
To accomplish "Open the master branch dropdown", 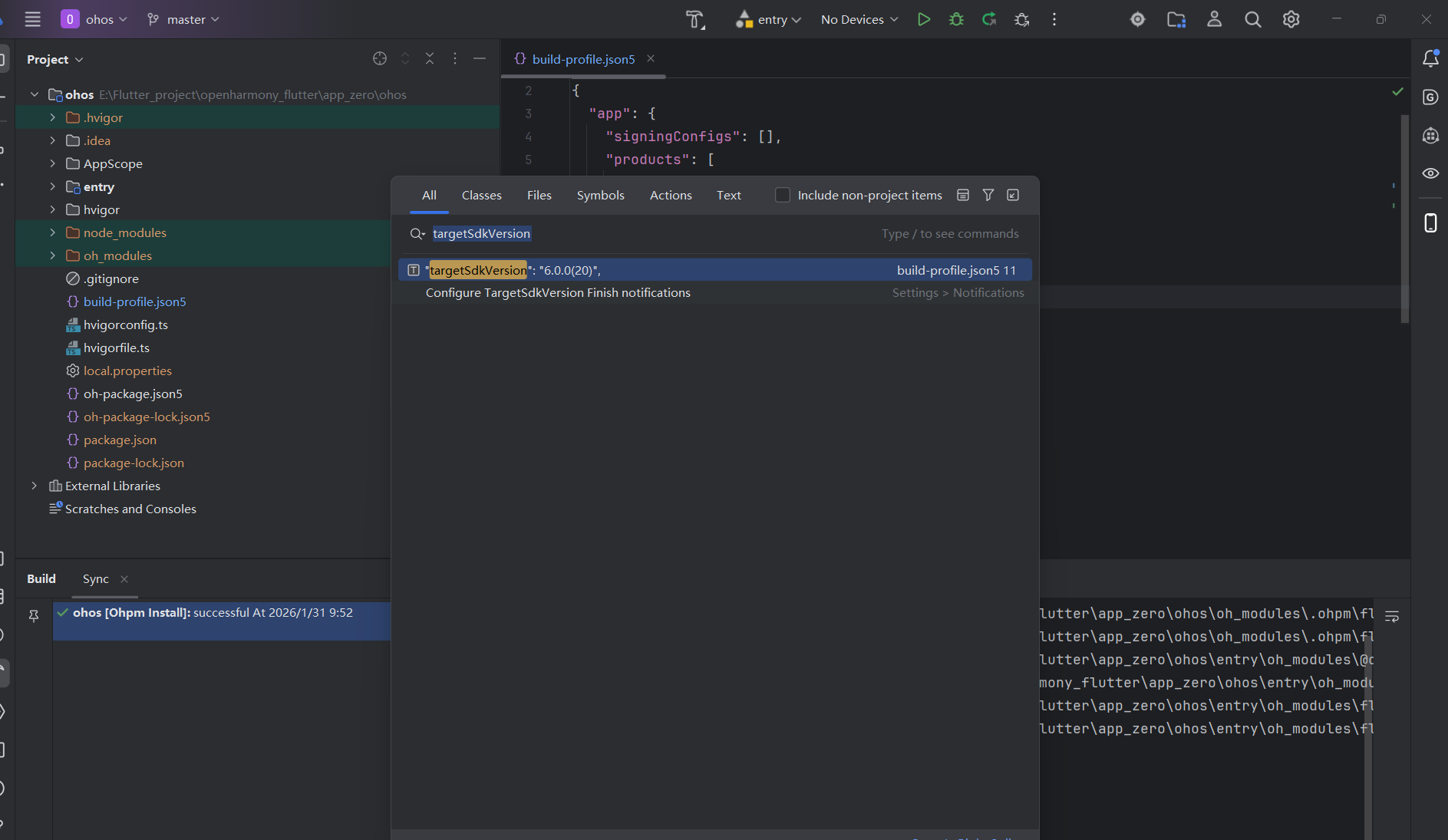I will [183, 19].
